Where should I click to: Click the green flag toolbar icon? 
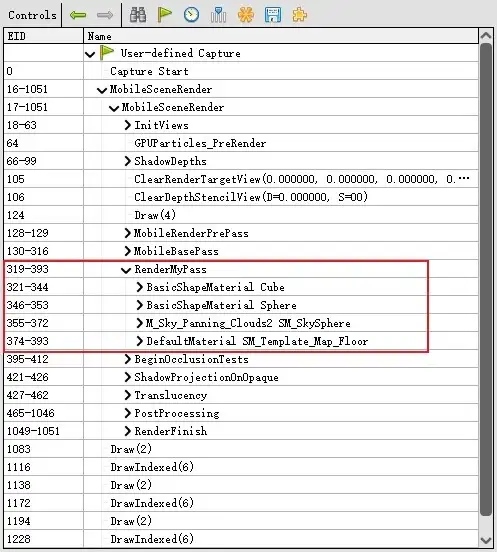[x=164, y=15]
